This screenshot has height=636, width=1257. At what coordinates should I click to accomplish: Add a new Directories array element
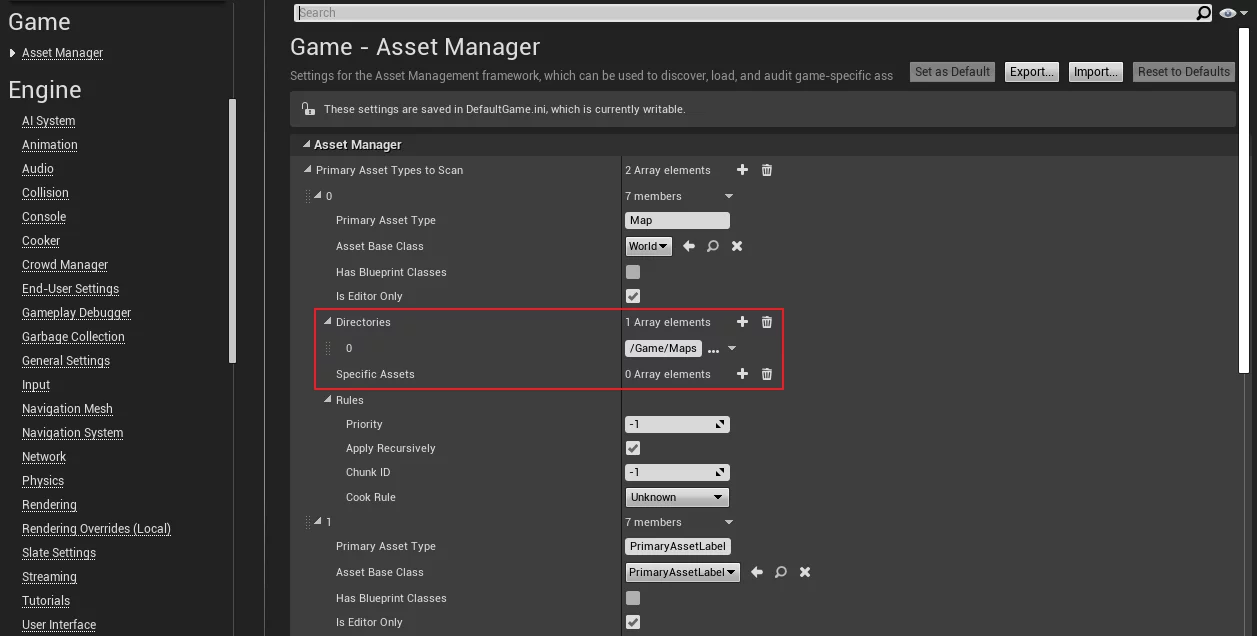(742, 322)
